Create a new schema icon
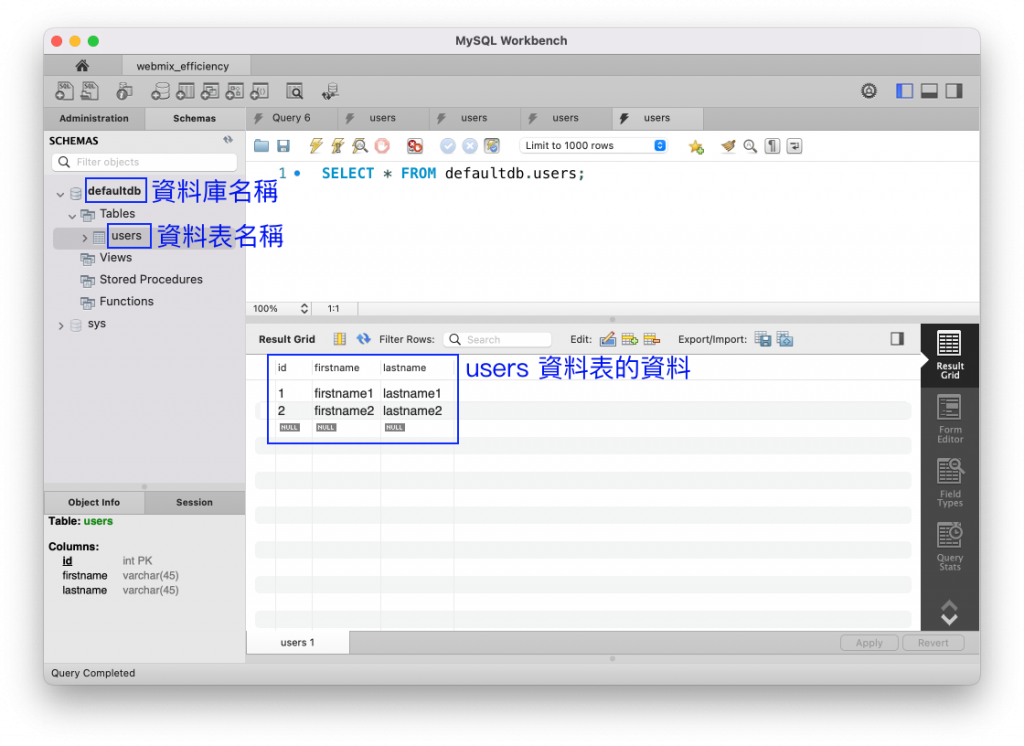Viewport: 1024px width, 746px height. pyautogui.click(x=160, y=91)
